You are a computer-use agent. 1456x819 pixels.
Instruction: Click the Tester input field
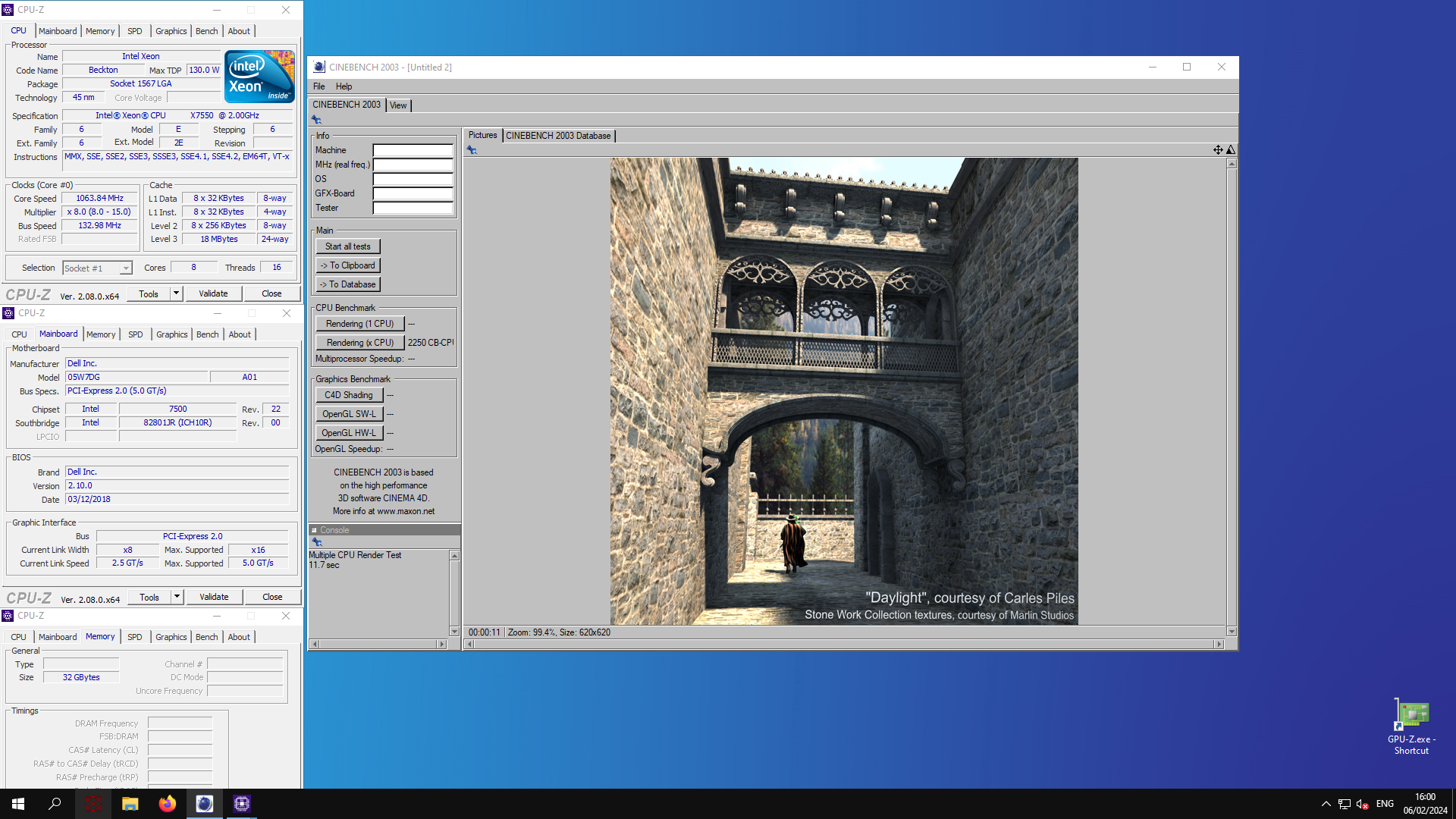pos(413,208)
